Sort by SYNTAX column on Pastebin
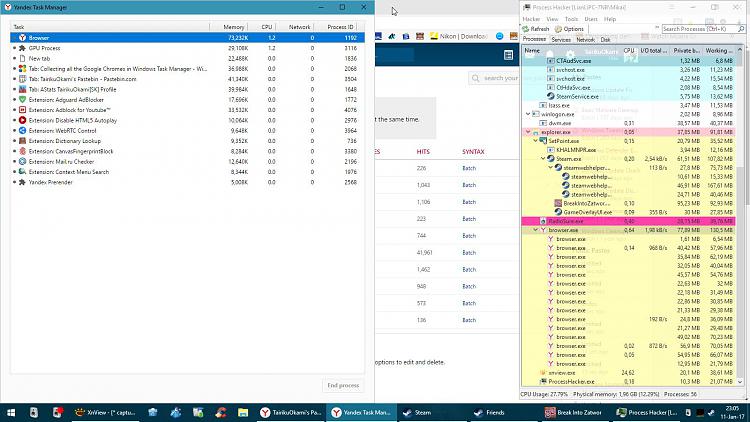This screenshot has height=422, width=750. coord(473,152)
